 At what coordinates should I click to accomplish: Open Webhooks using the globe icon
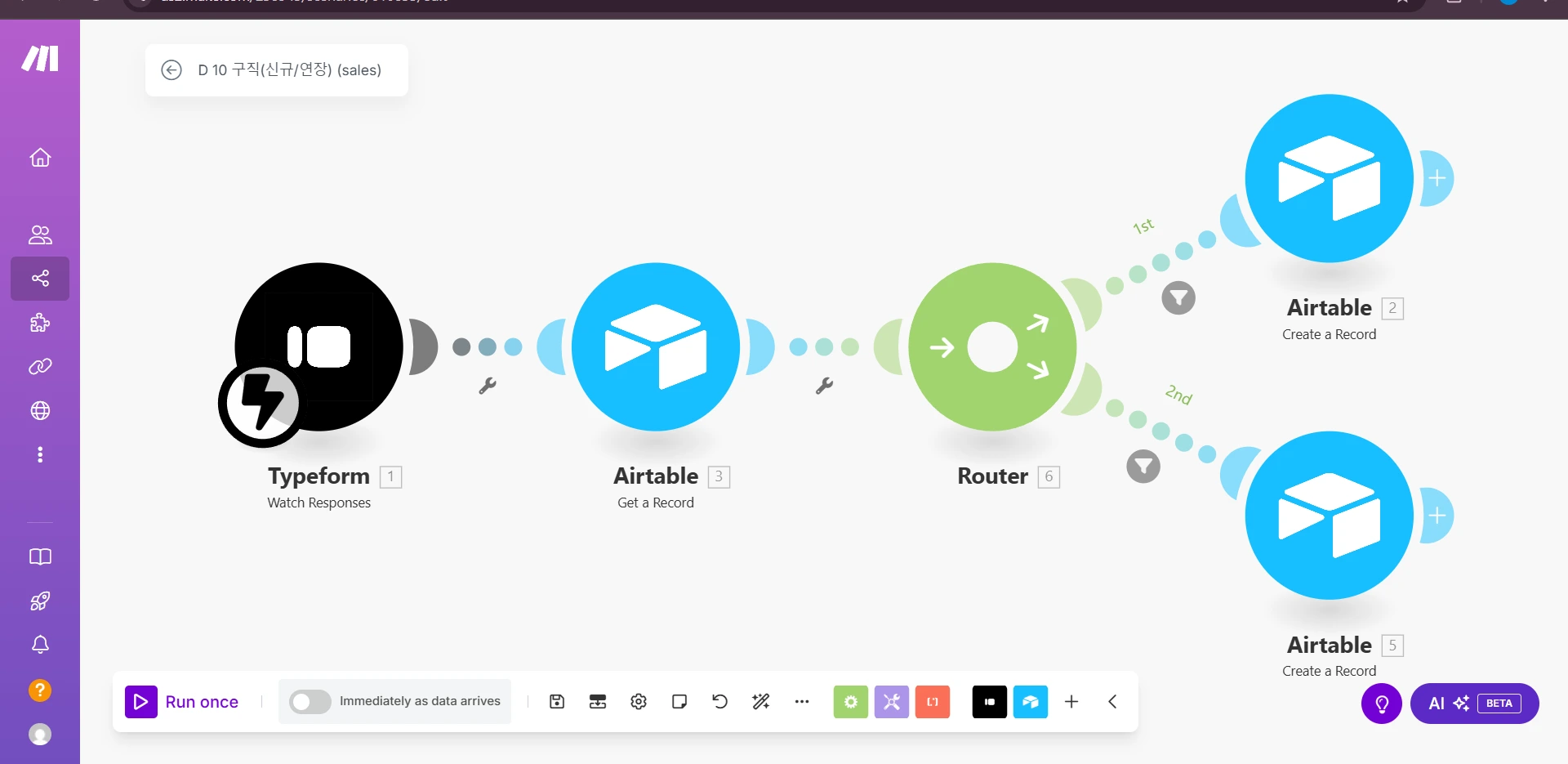coord(39,411)
